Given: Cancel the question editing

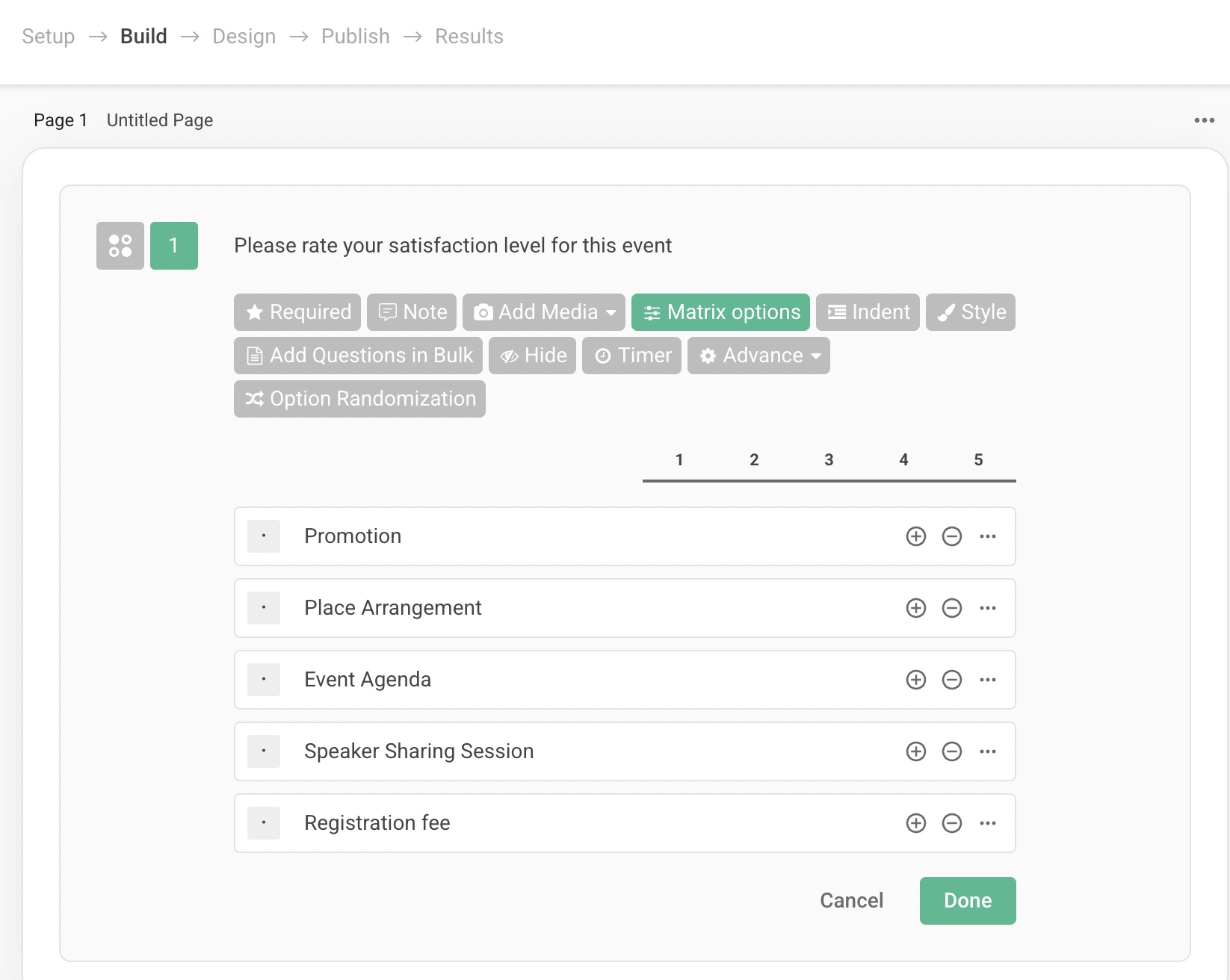Looking at the screenshot, I should (851, 901).
